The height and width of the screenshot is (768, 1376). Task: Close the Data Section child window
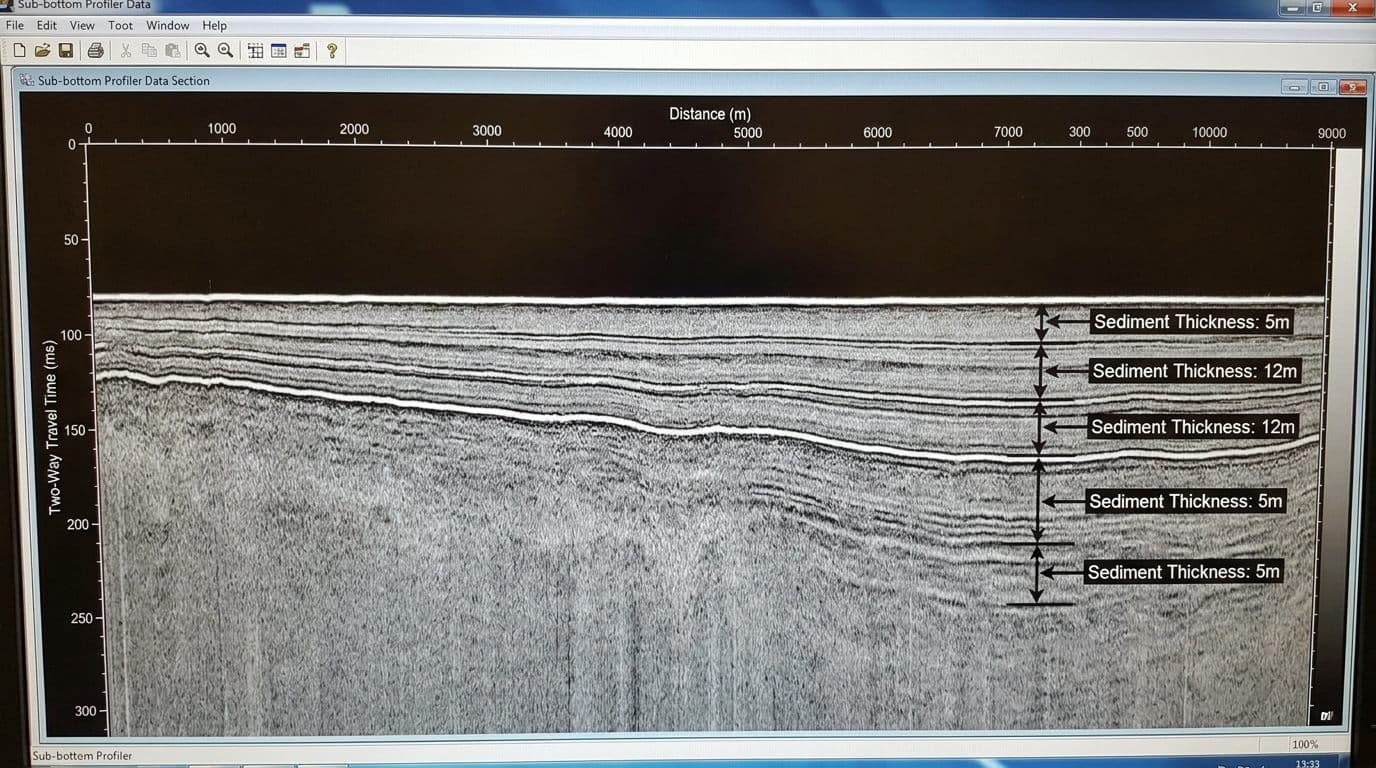[x=1352, y=87]
